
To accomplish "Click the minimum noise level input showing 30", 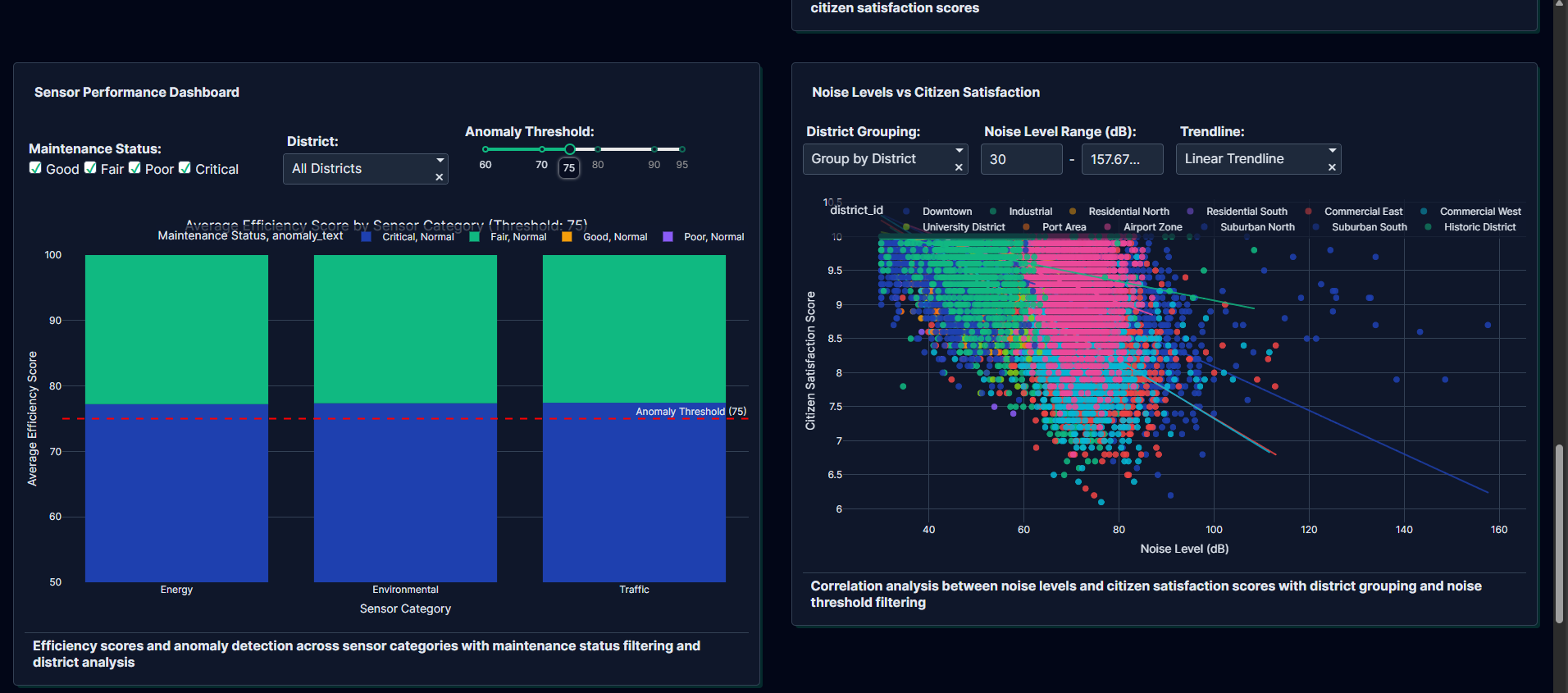I will [x=1021, y=159].
